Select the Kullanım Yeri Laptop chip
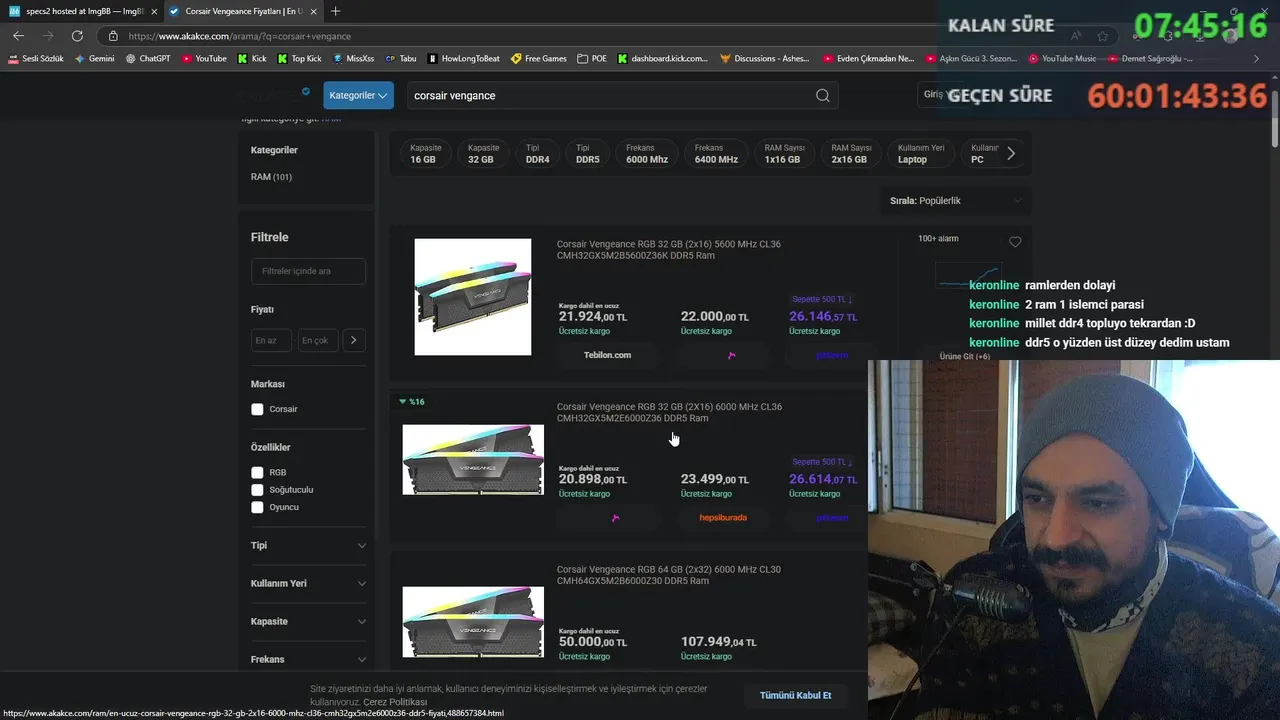The image size is (1280, 720). click(x=920, y=153)
